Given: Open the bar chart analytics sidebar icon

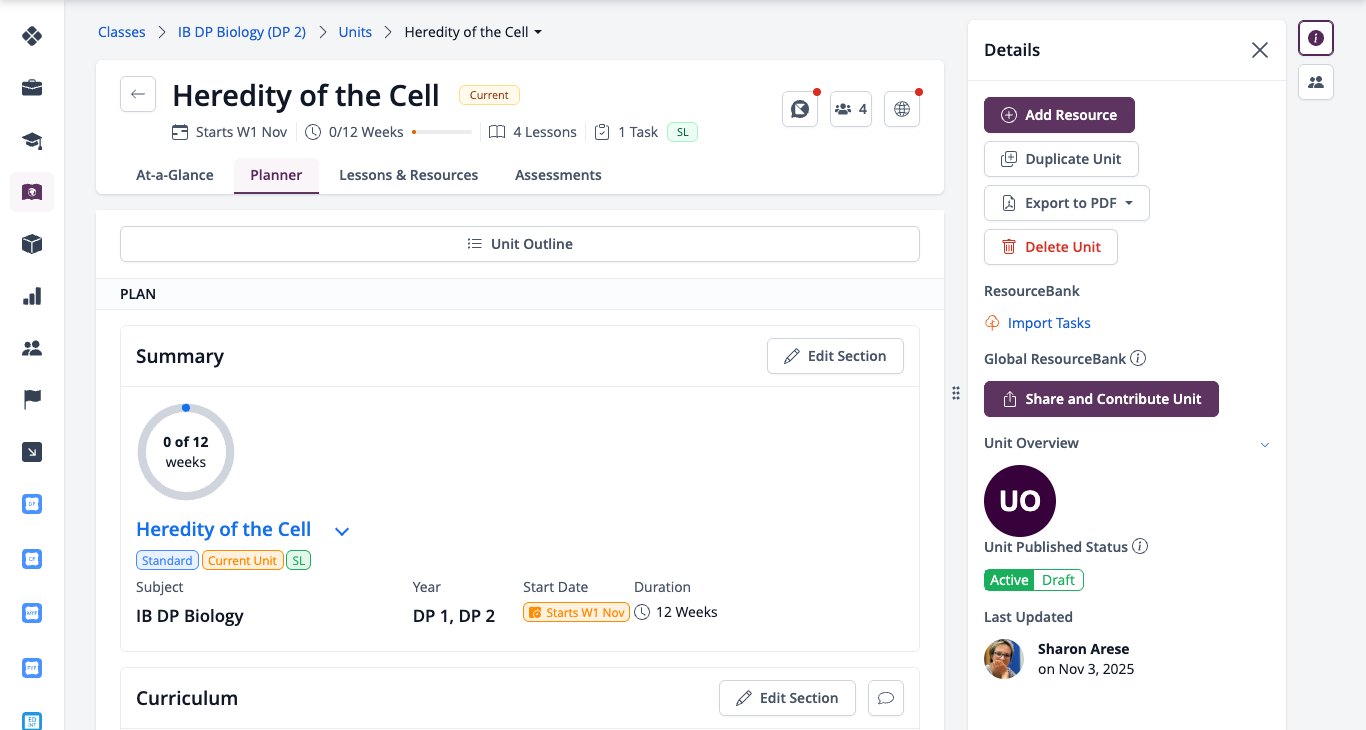Looking at the screenshot, I should (32, 296).
